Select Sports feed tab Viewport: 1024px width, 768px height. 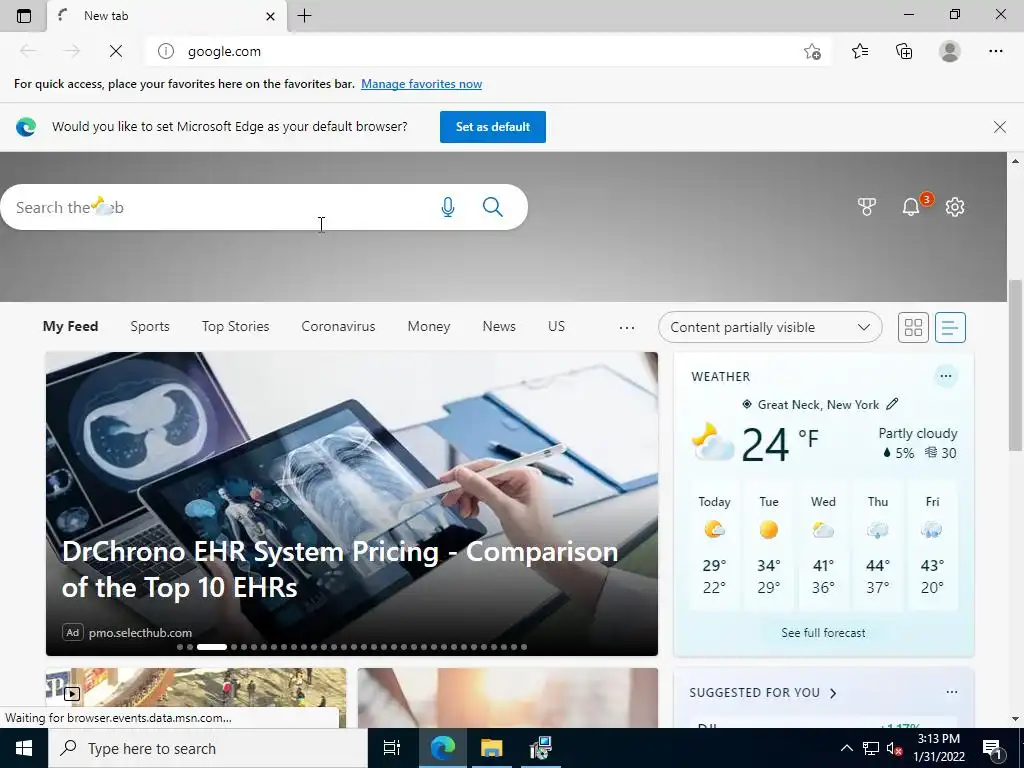pos(150,326)
